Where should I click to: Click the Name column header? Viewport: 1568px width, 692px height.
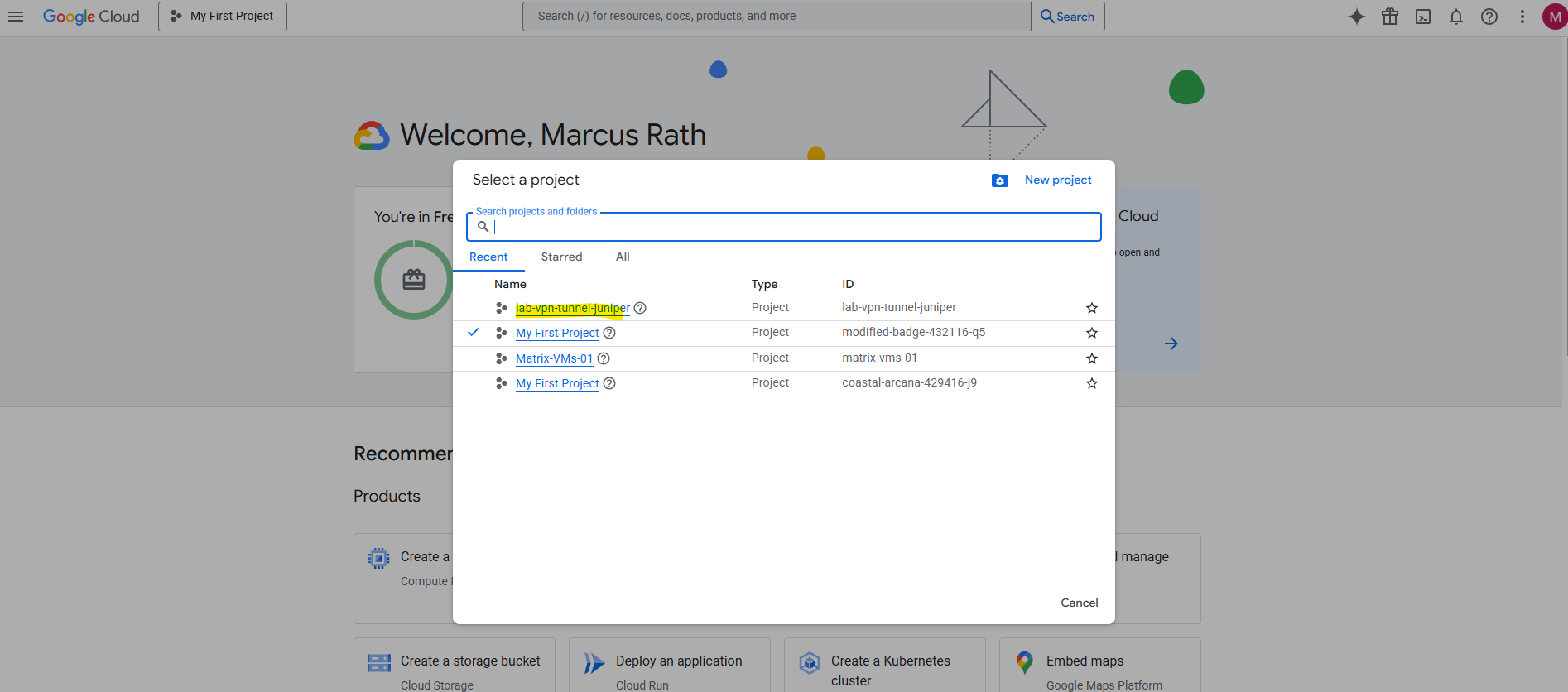(510, 284)
